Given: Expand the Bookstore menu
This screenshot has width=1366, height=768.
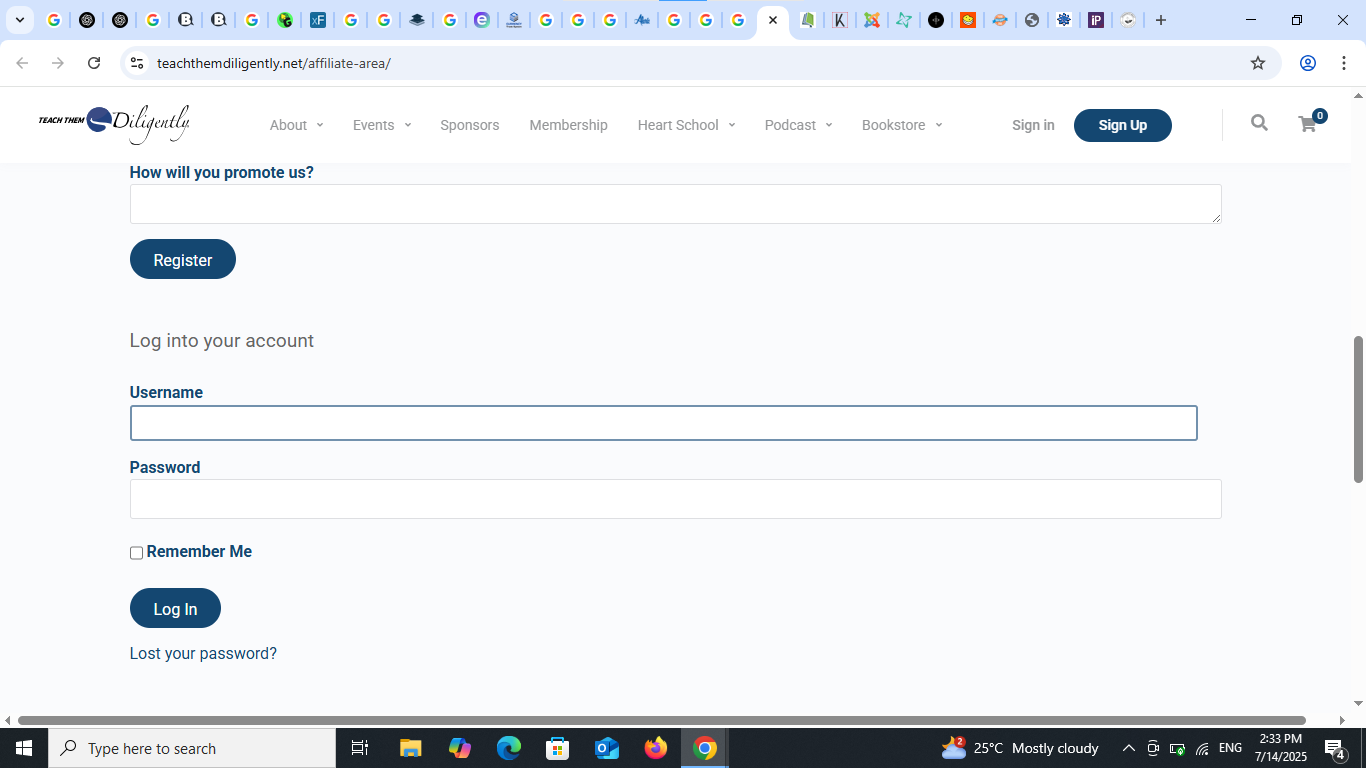Looking at the screenshot, I should tap(902, 125).
